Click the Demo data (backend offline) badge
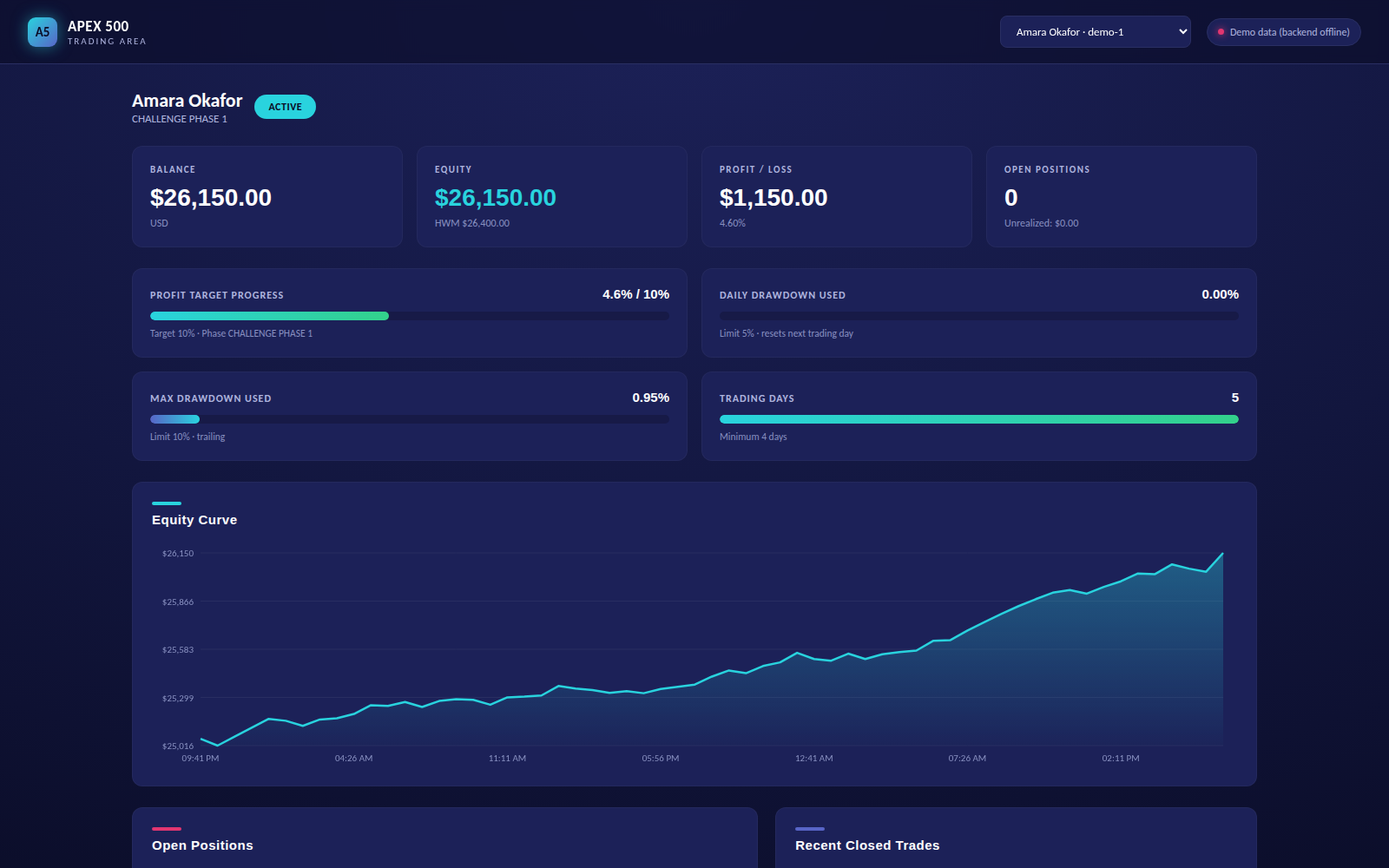Image resolution: width=1389 pixels, height=868 pixels. (x=1283, y=32)
